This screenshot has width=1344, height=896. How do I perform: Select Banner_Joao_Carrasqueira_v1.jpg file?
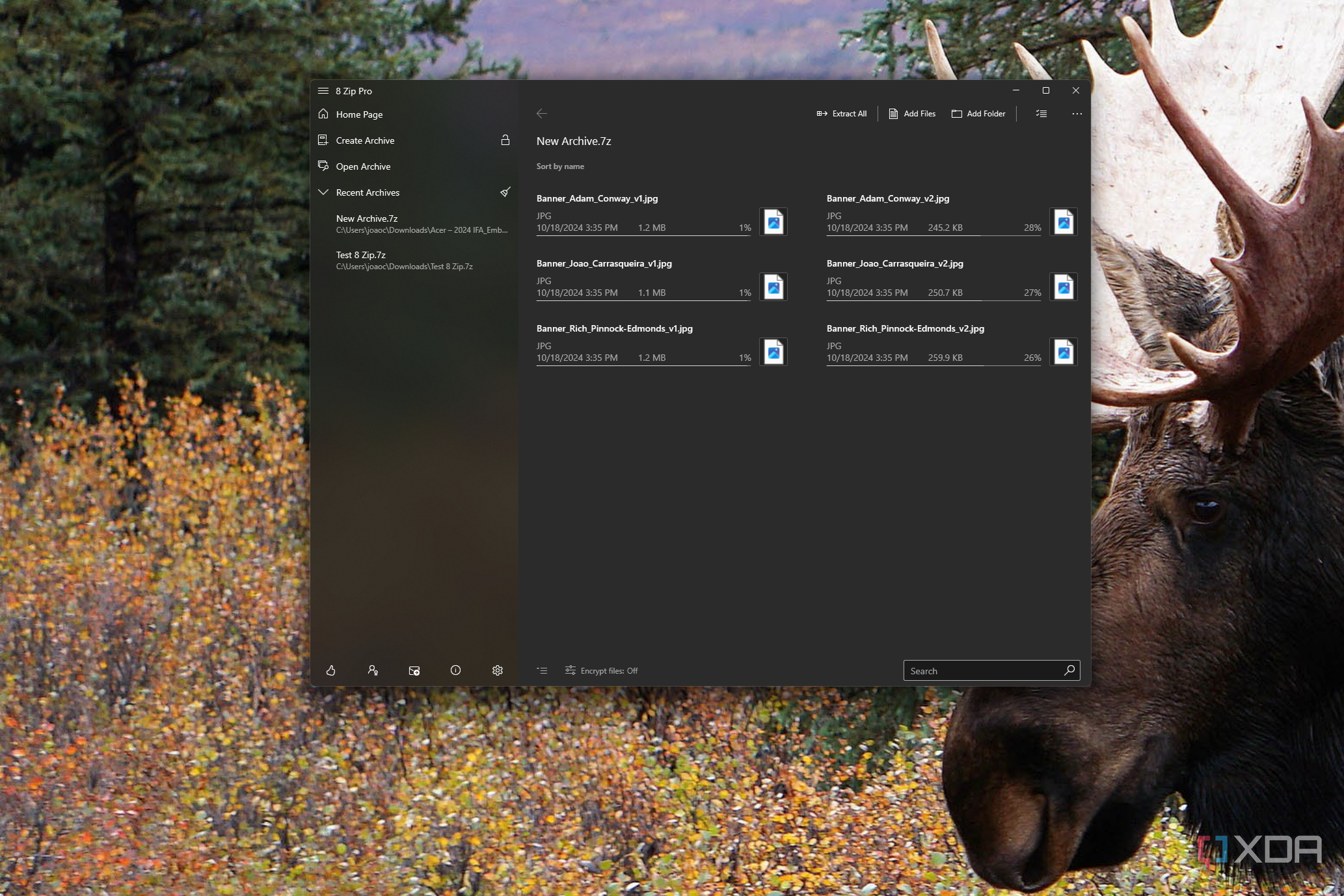coord(662,279)
